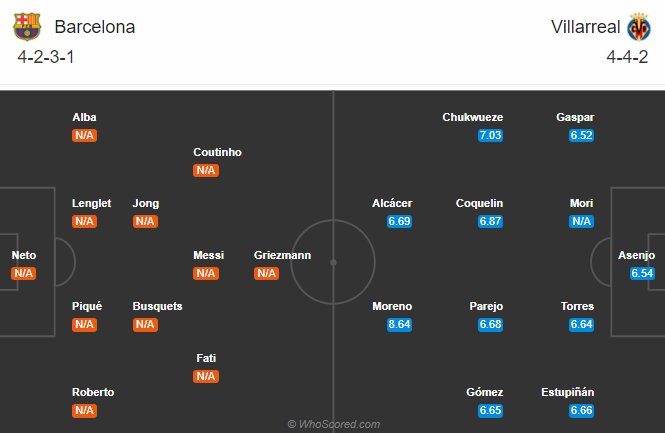Screen dimensions: 665x433
Task: Select Coutinho's player name
Action: click(217, 152)
